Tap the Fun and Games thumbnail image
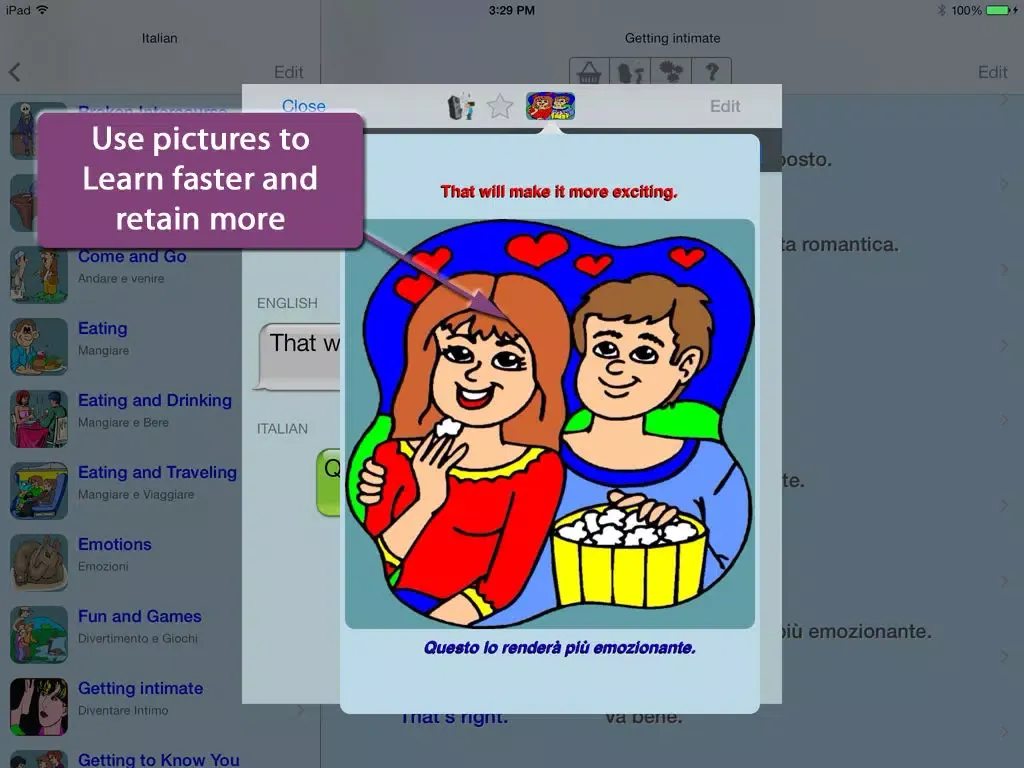1024x768 pixels. pos(39,634)
